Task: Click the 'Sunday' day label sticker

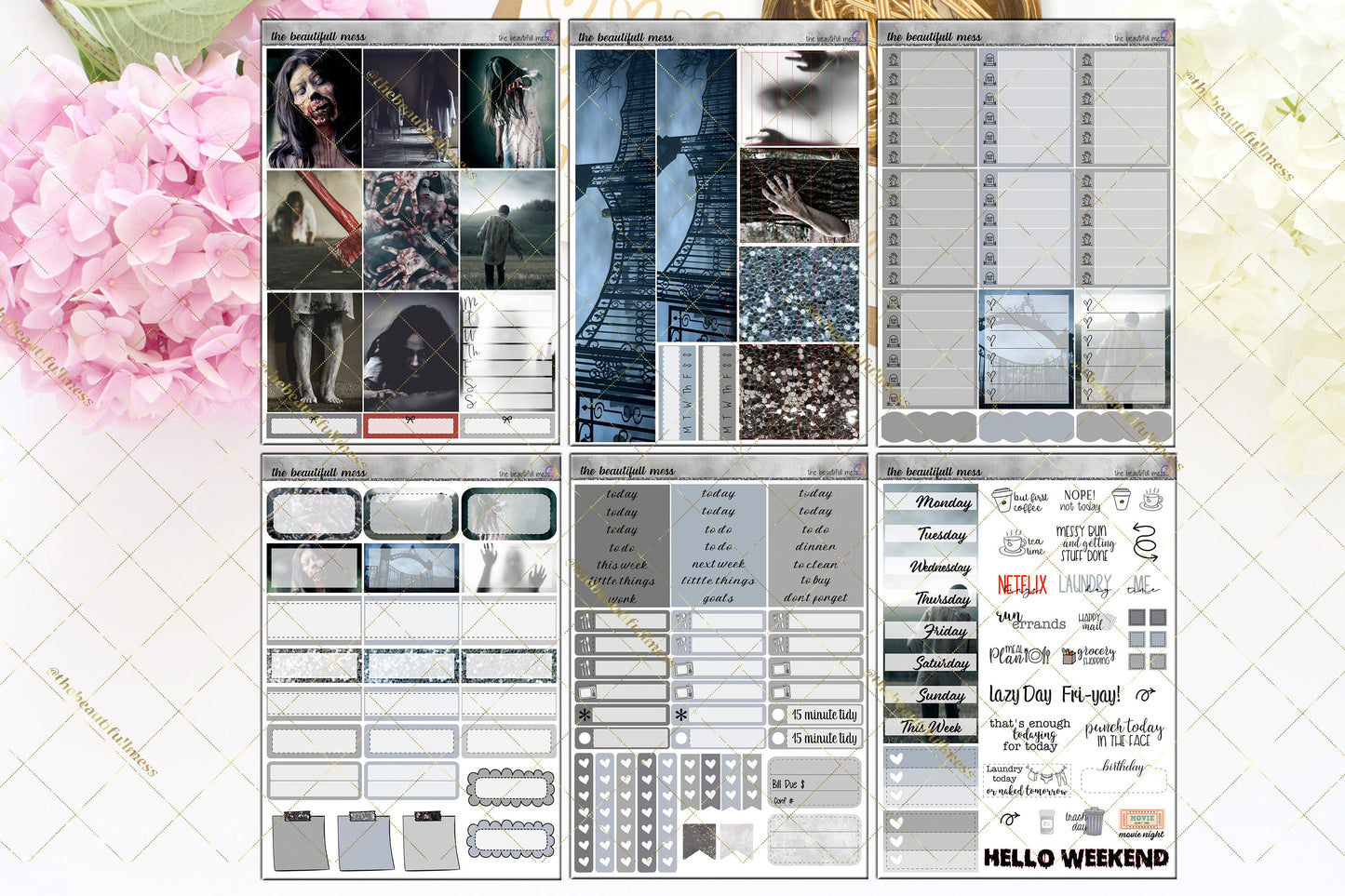Action: (931, 695)
